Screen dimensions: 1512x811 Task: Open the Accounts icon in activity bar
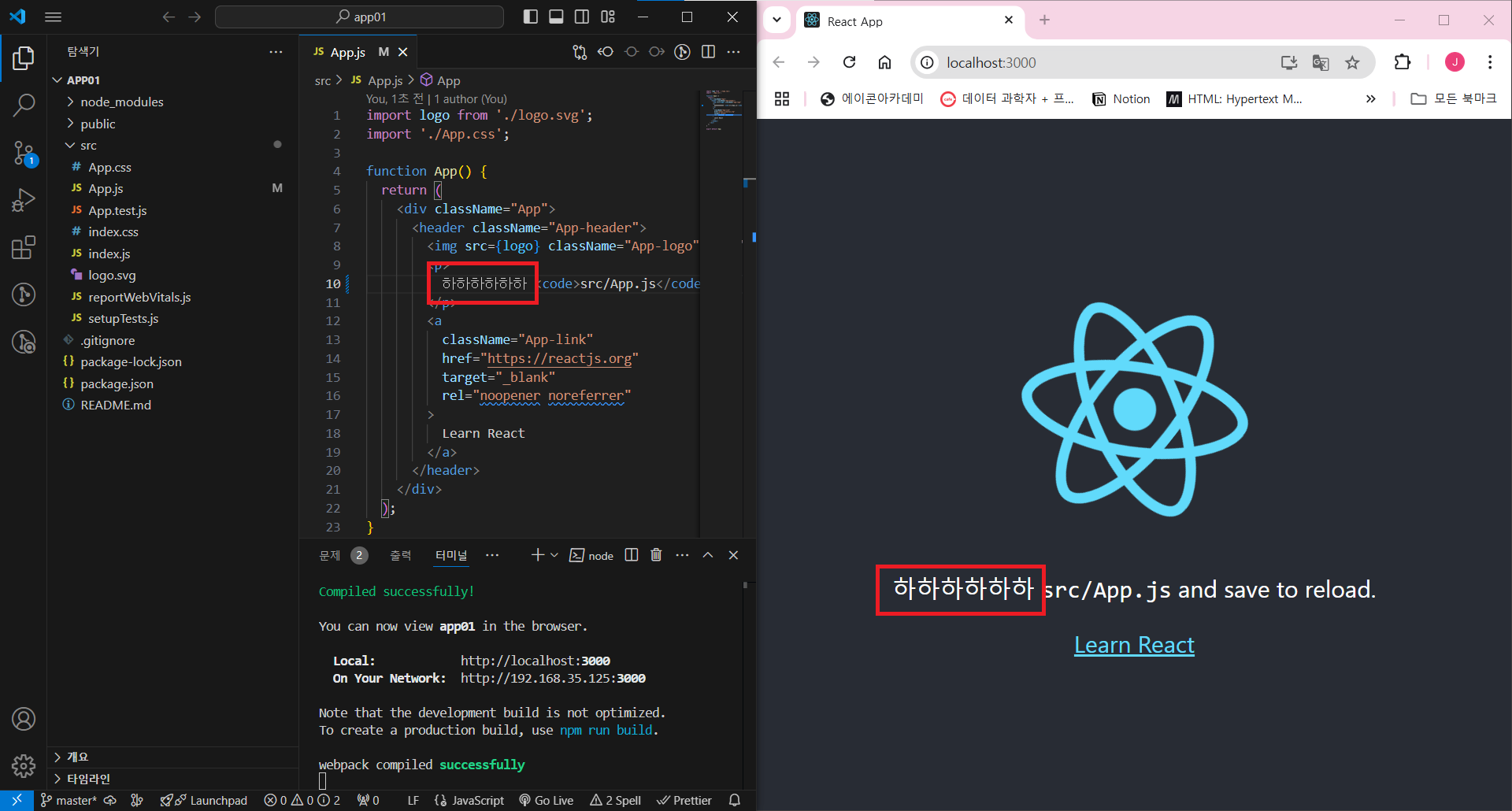click(x=24, y=719)
